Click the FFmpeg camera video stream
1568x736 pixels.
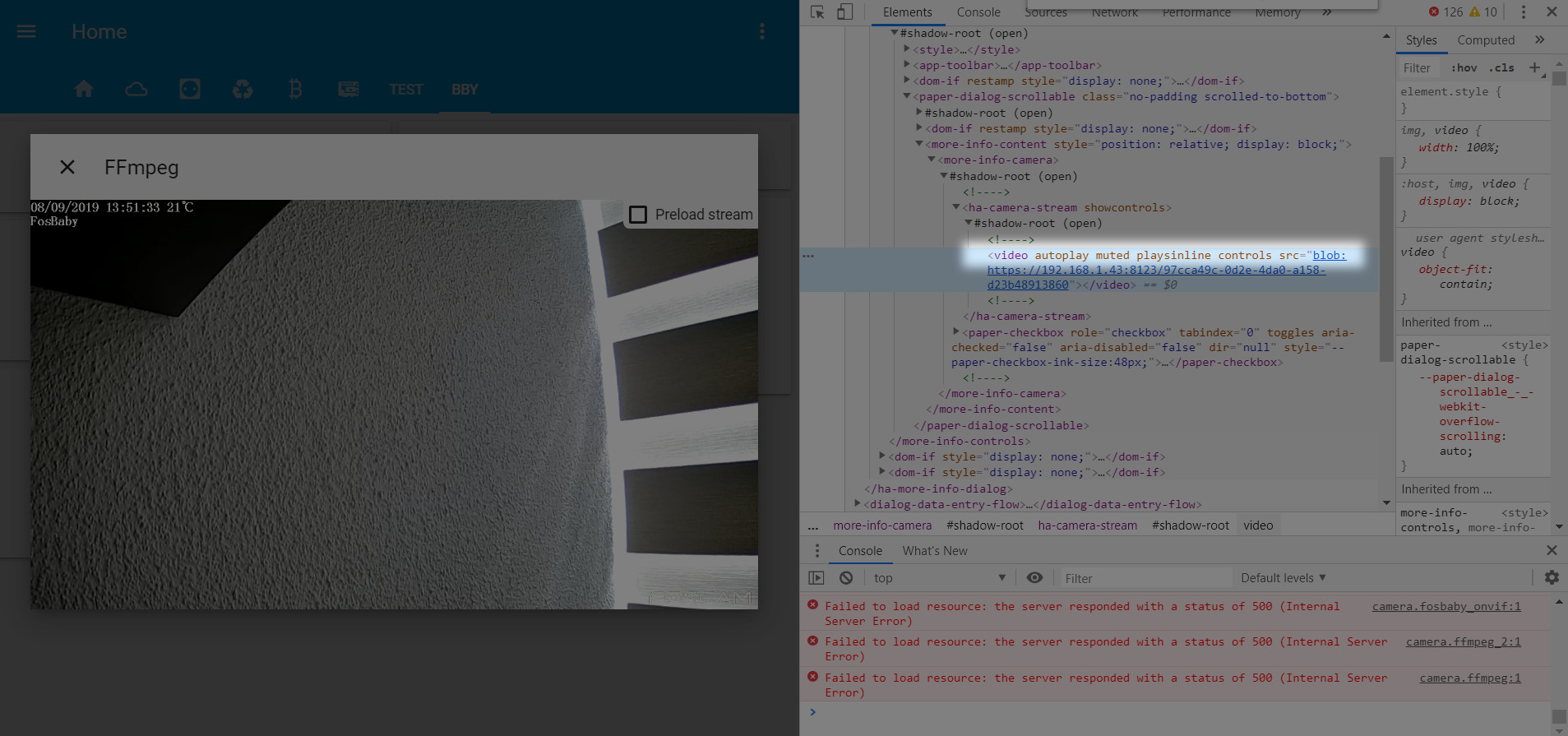(394, 404)
